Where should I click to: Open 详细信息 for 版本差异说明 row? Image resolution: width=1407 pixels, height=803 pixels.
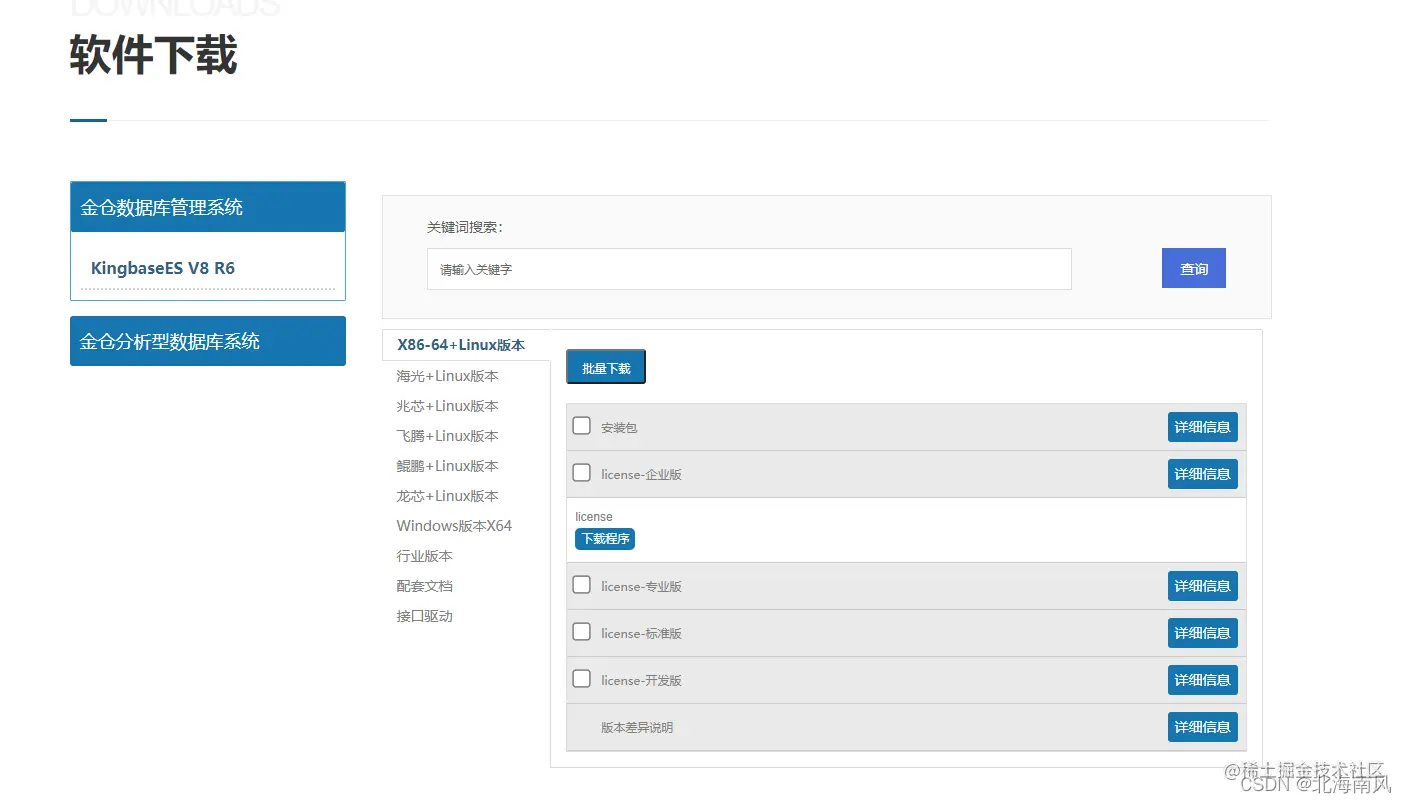coord(1202,727)
